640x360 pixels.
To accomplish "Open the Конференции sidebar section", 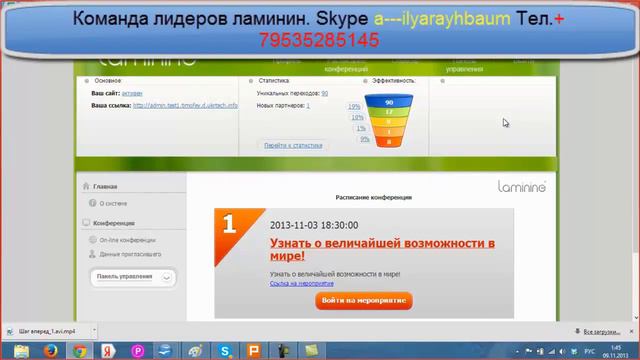I will point(114,223).
